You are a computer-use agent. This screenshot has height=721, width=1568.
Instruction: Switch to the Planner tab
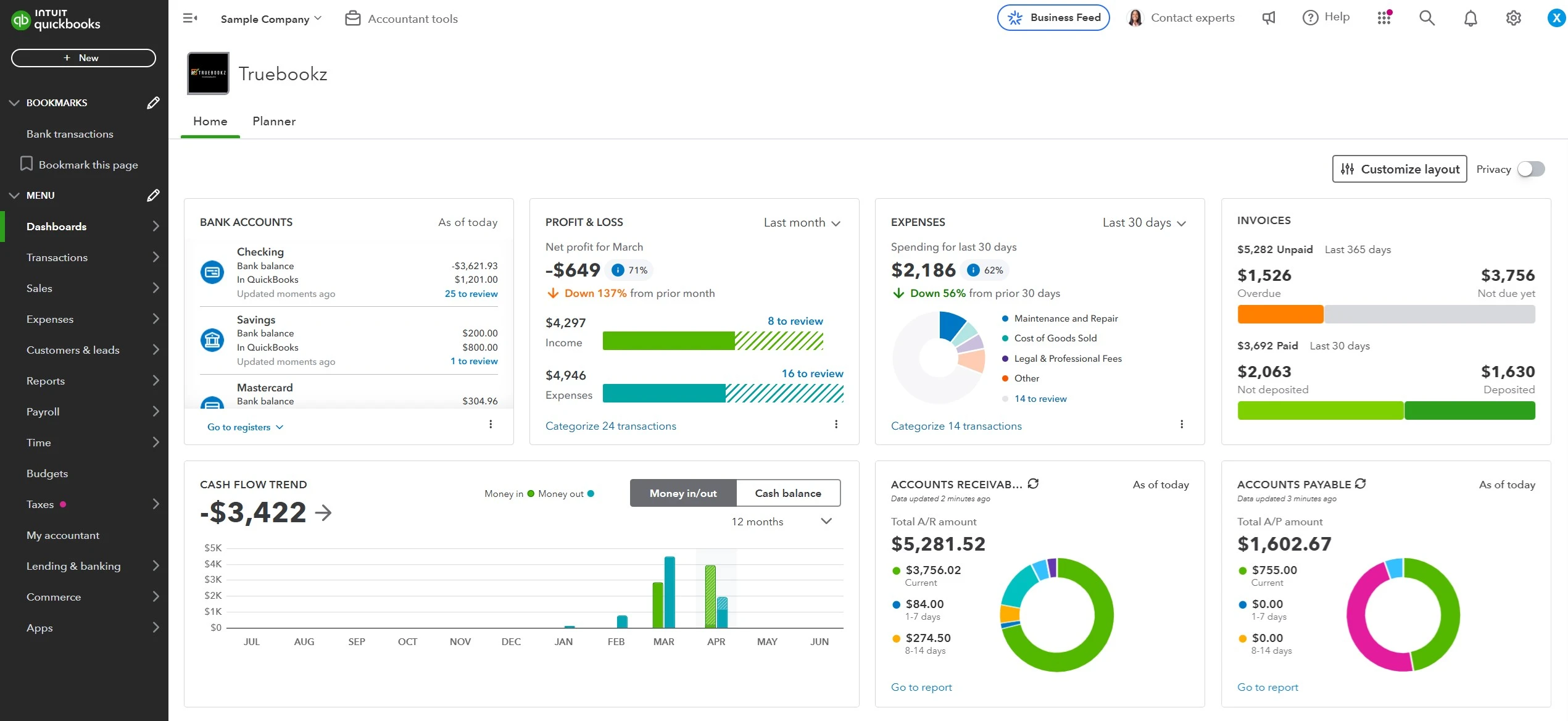click(x=274, y=122)
